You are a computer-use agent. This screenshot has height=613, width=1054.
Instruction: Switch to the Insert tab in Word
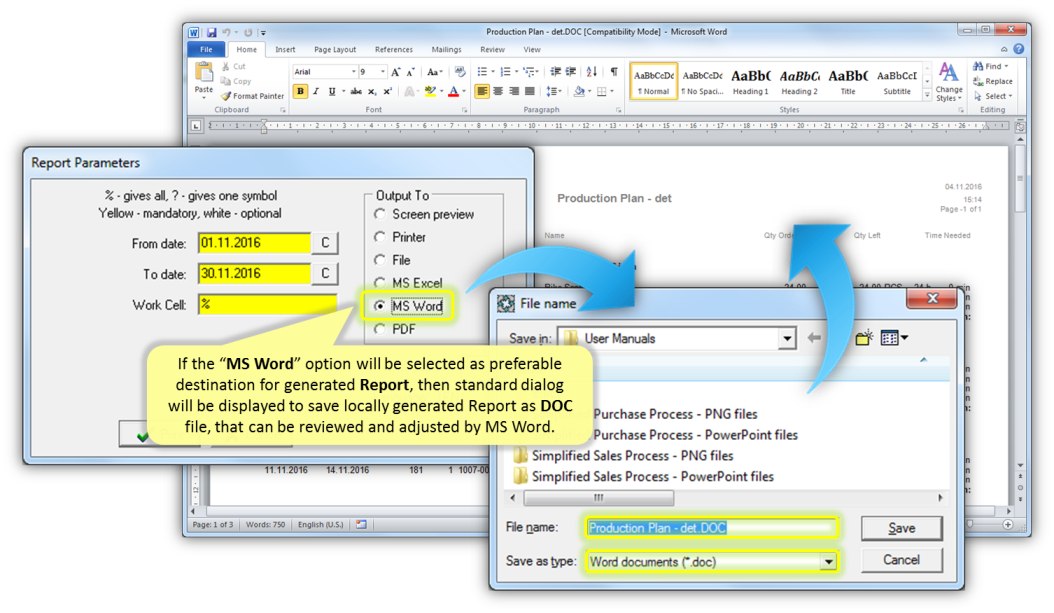click(285, 49)
